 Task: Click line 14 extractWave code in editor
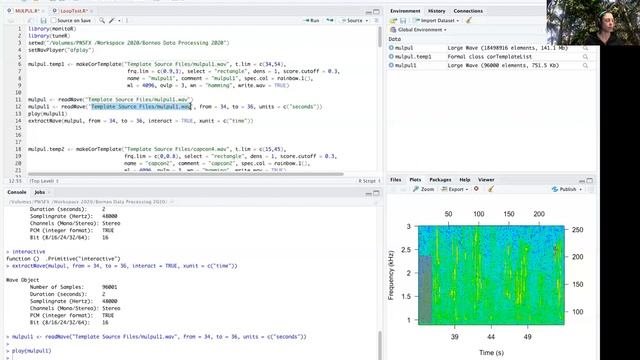click(141, 121)
